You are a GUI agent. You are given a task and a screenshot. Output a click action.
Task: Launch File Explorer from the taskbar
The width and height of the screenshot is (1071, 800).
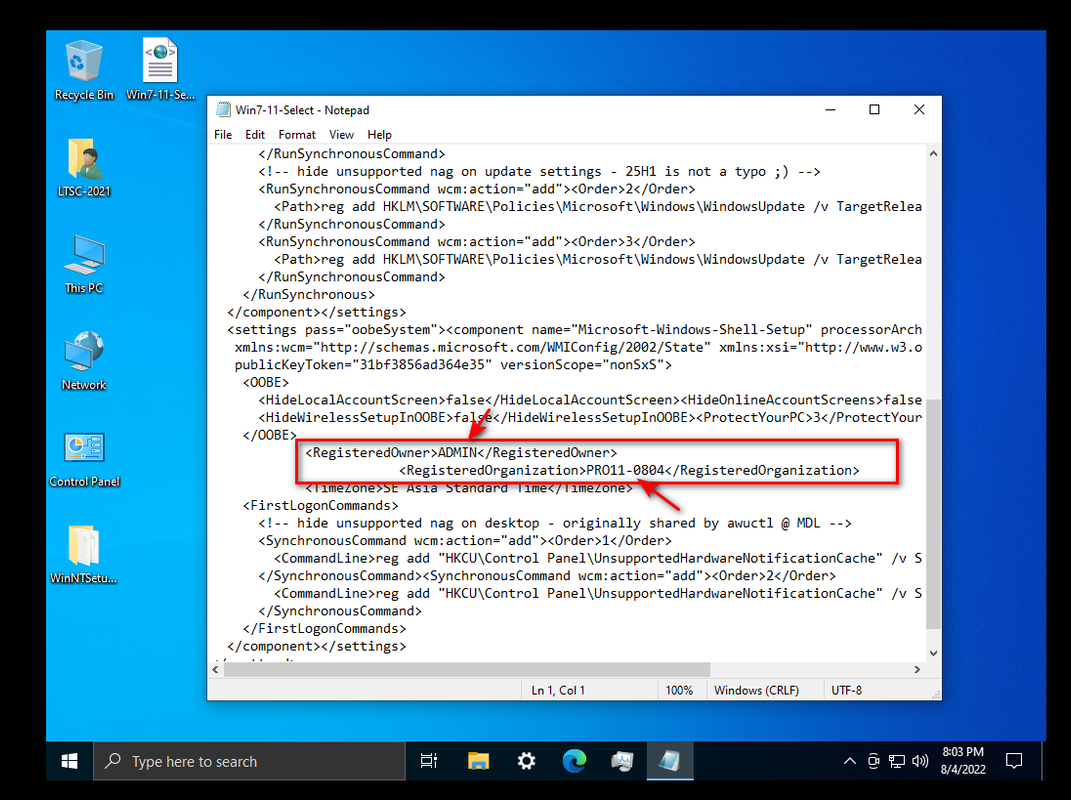coord(478,761)
